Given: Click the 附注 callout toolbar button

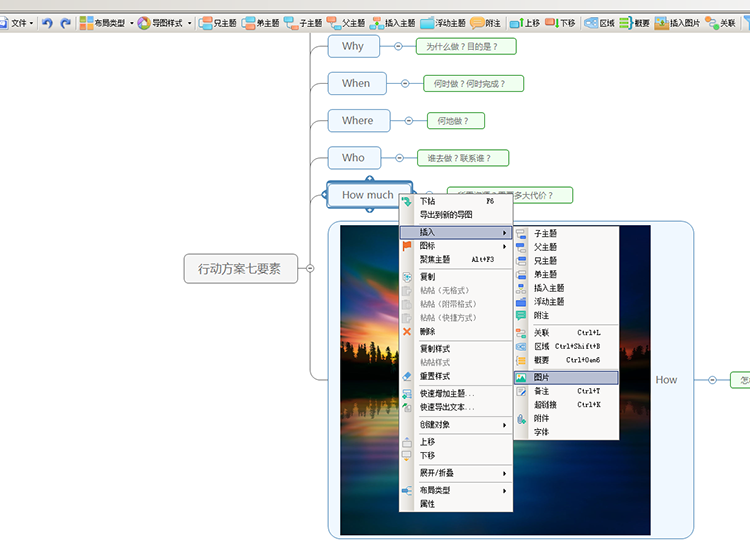Looking at the screenshot, I should click(x=485, y=22).
